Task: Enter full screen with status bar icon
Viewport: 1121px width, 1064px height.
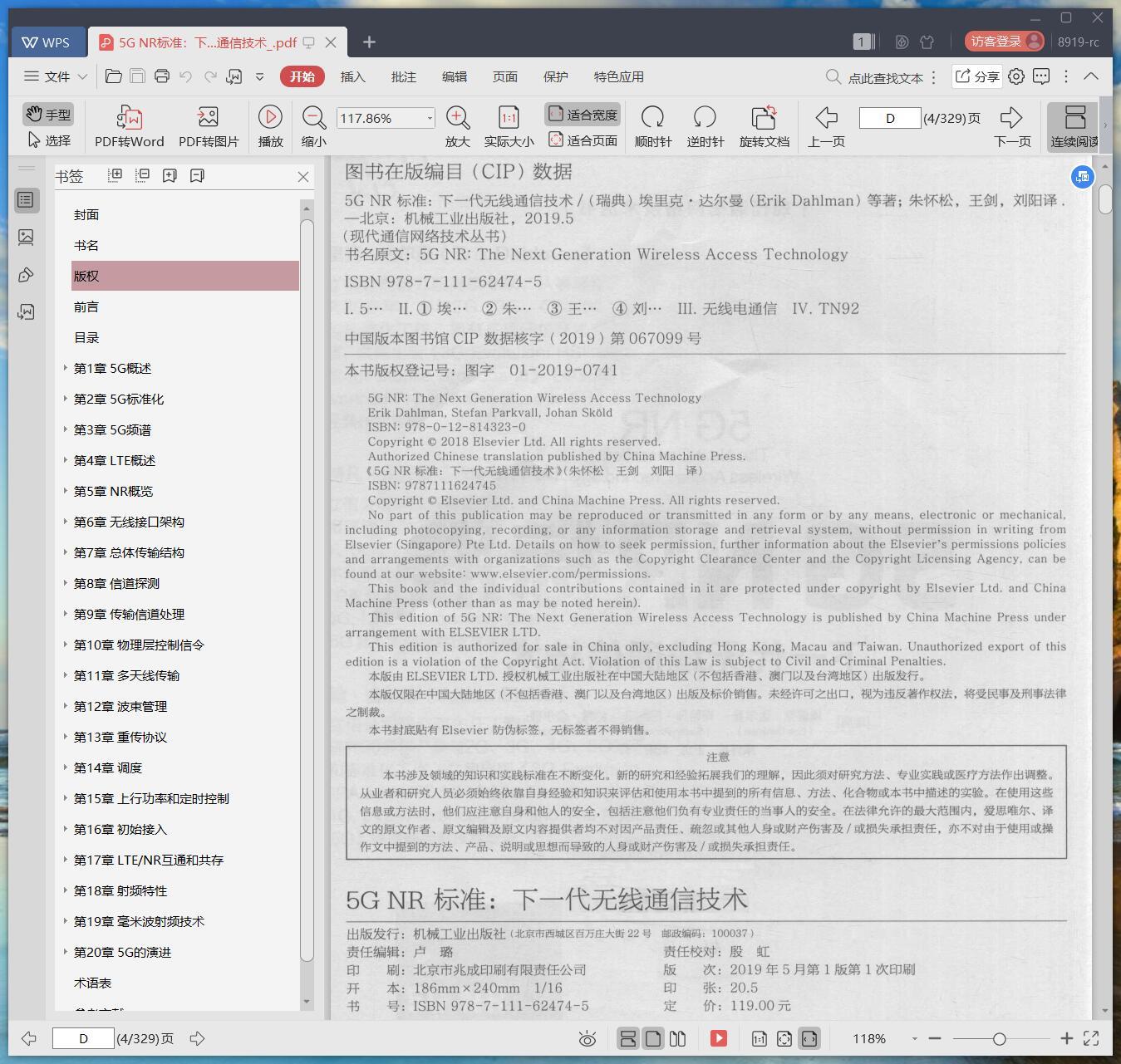Action: coord(1091,1038)
